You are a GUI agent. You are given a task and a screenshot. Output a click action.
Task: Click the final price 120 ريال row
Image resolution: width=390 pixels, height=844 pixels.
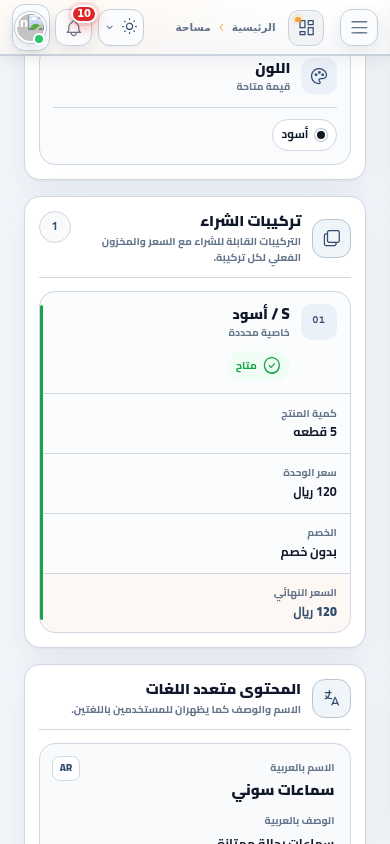pos(196,603)
